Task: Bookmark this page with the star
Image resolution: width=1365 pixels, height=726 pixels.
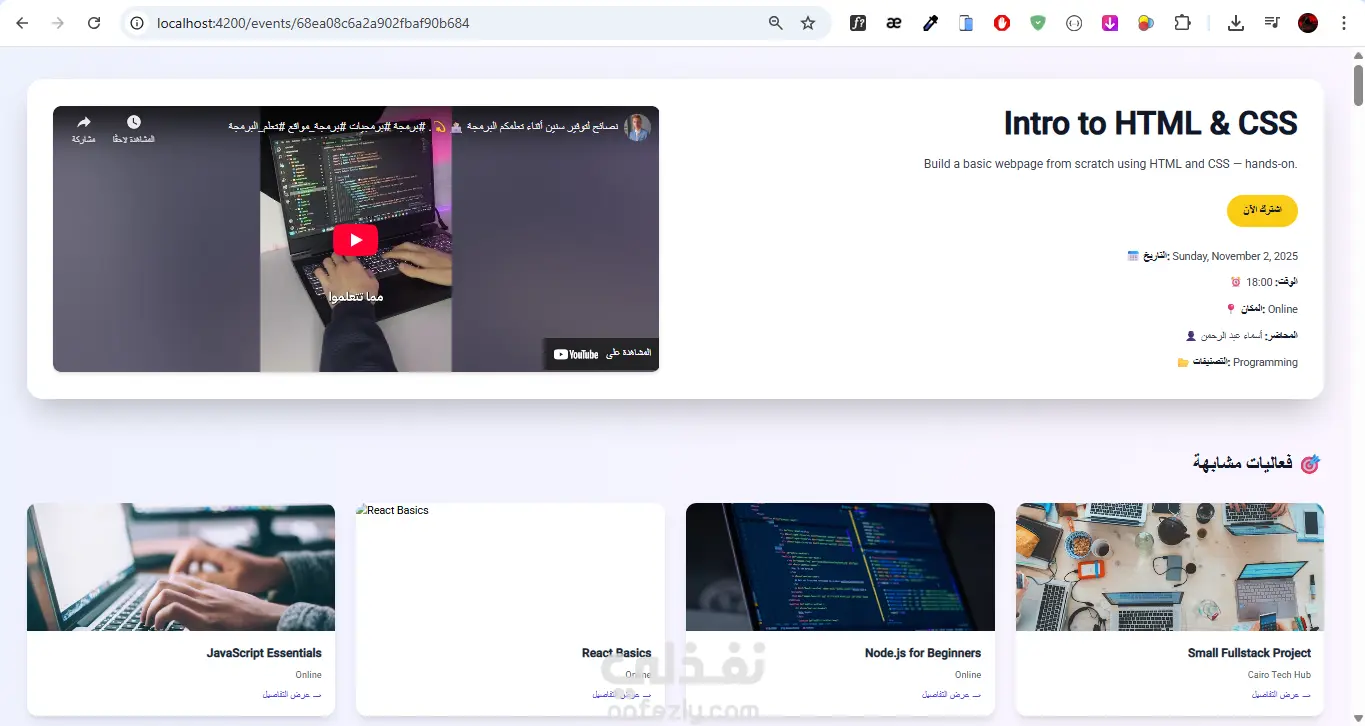Action: [x=808, y=23]
